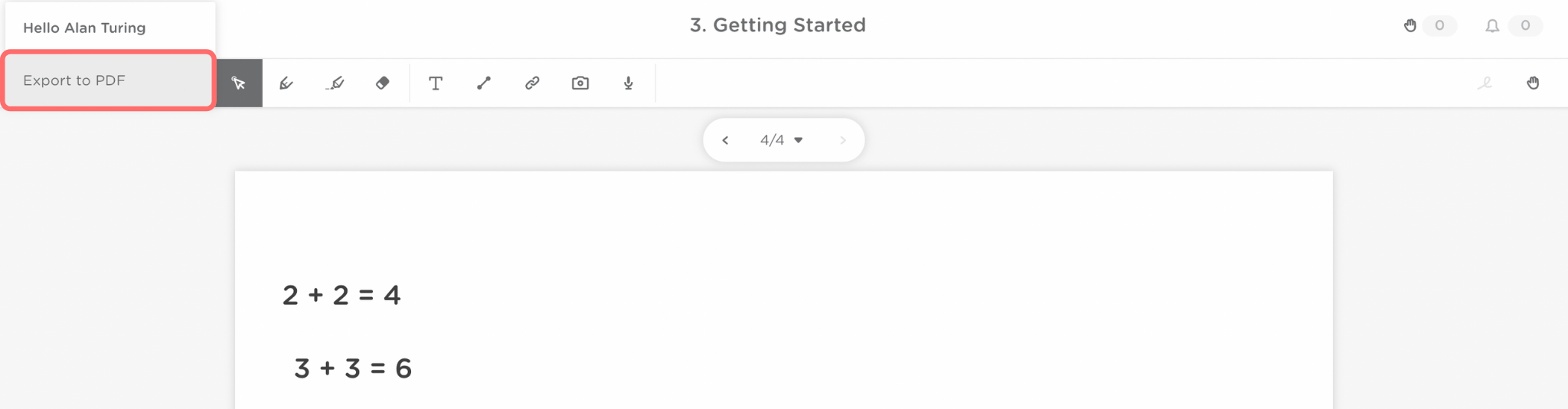Pick the Text tool

click(x=436, y=83)
